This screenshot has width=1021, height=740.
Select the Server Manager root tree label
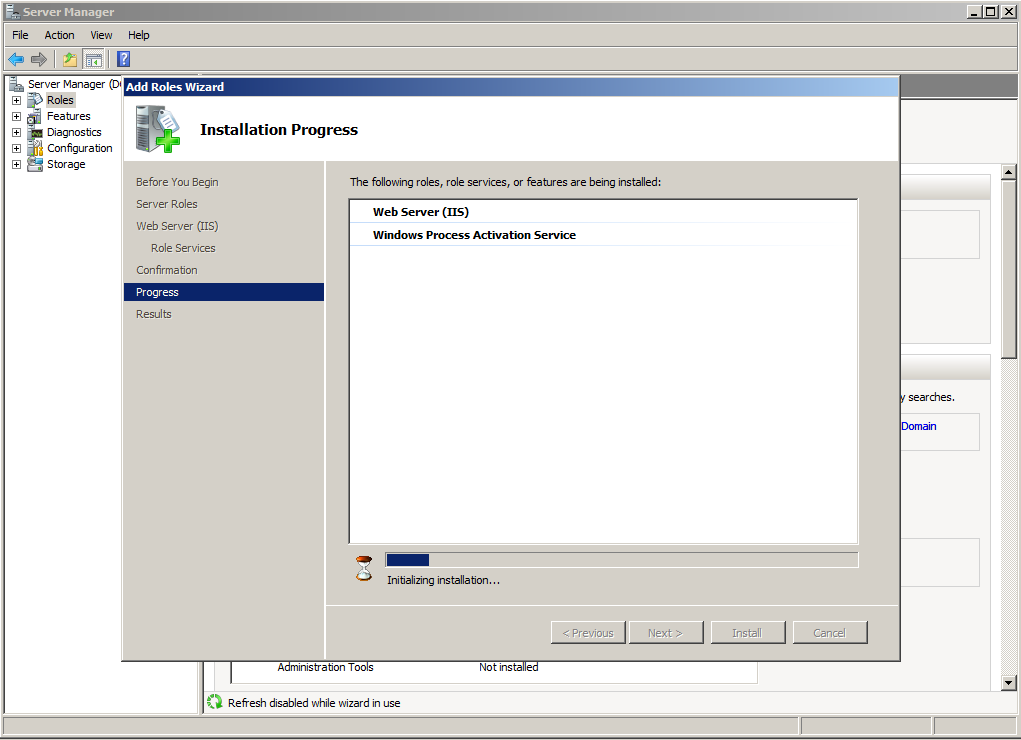pos(74,84)
